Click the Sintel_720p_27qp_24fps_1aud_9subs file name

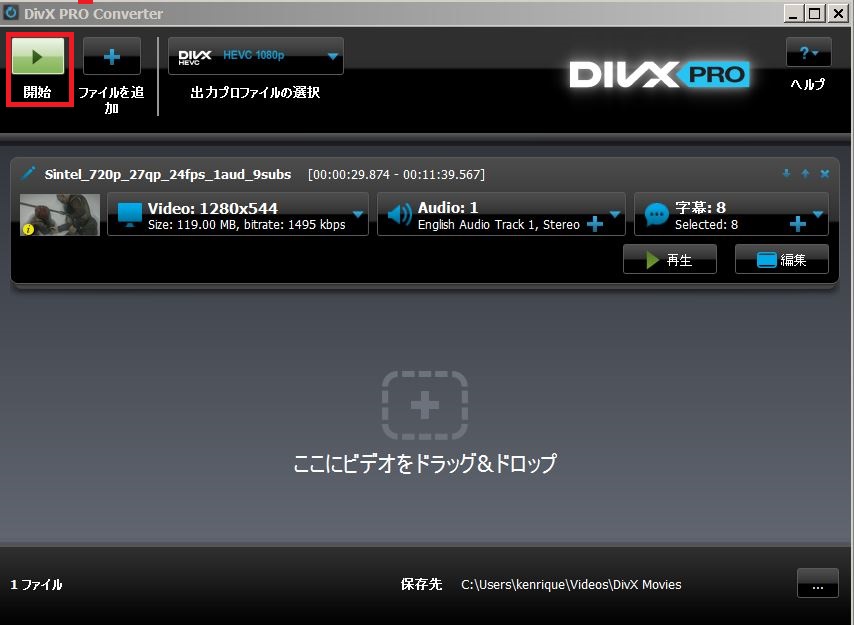168,174
